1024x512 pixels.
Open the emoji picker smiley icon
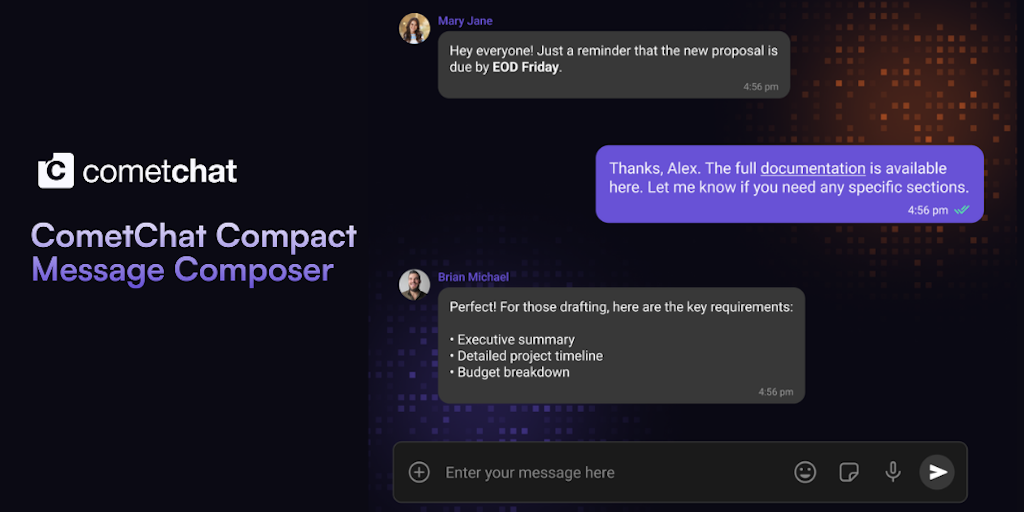pos(805,472)
